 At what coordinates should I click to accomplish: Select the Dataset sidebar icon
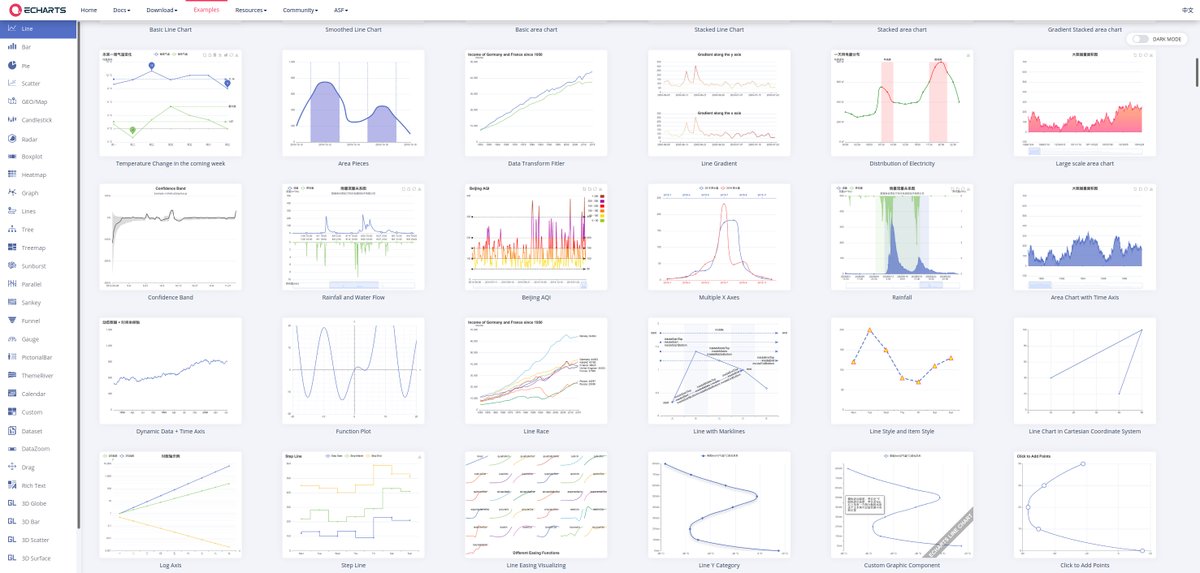[x=10, y=430]
